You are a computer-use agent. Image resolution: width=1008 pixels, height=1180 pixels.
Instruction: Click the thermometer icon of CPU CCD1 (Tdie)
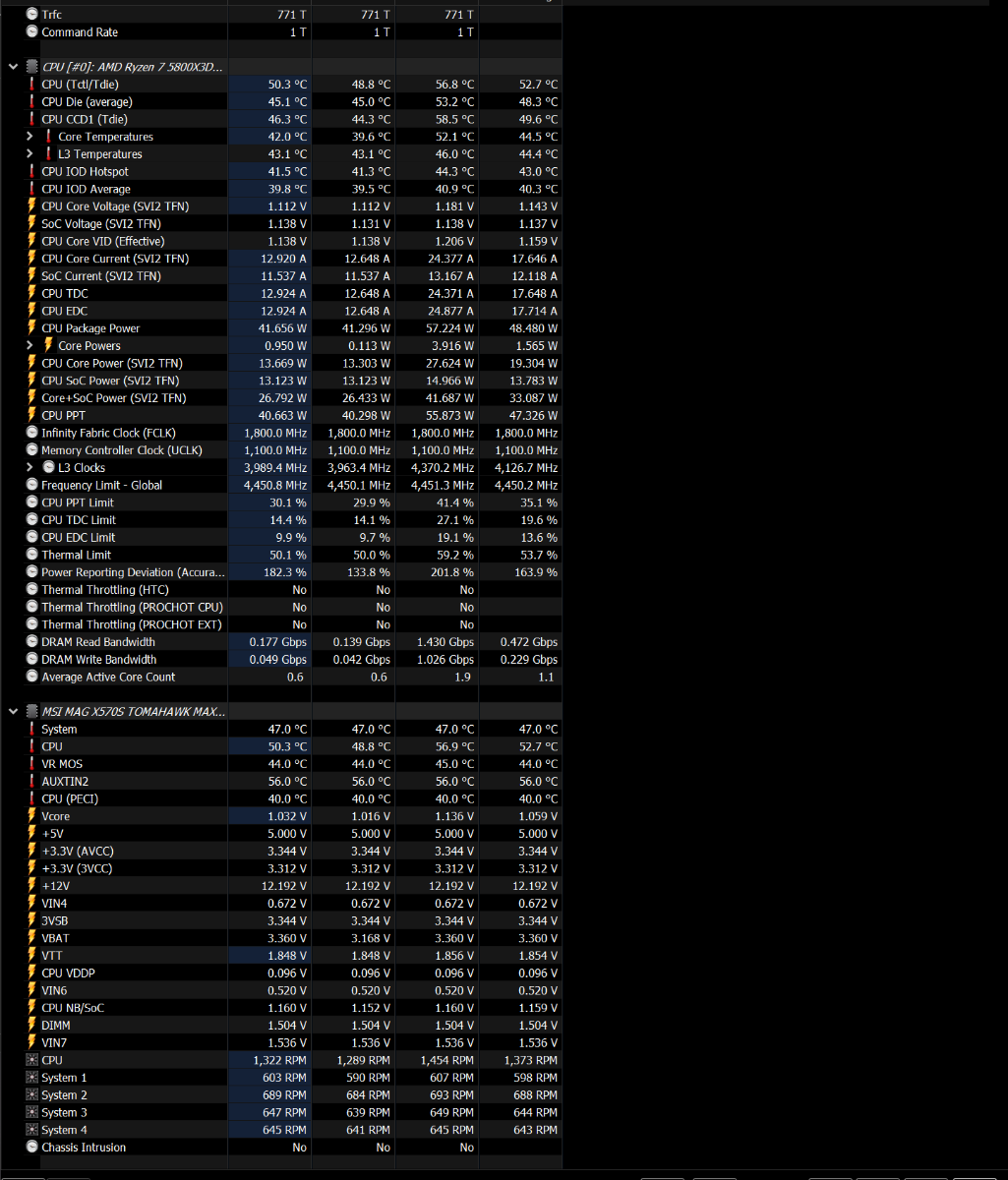(32, 119)
